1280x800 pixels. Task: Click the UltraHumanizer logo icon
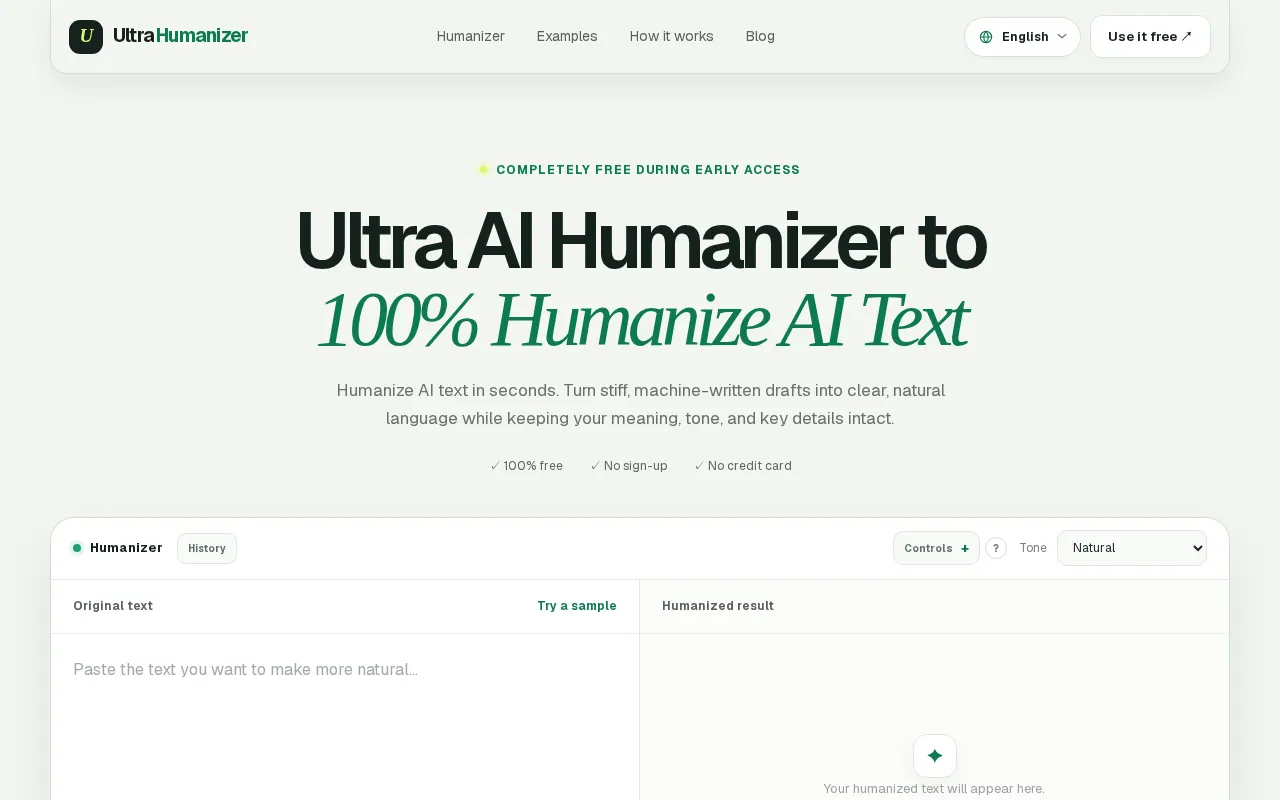(x=86, y=37)
